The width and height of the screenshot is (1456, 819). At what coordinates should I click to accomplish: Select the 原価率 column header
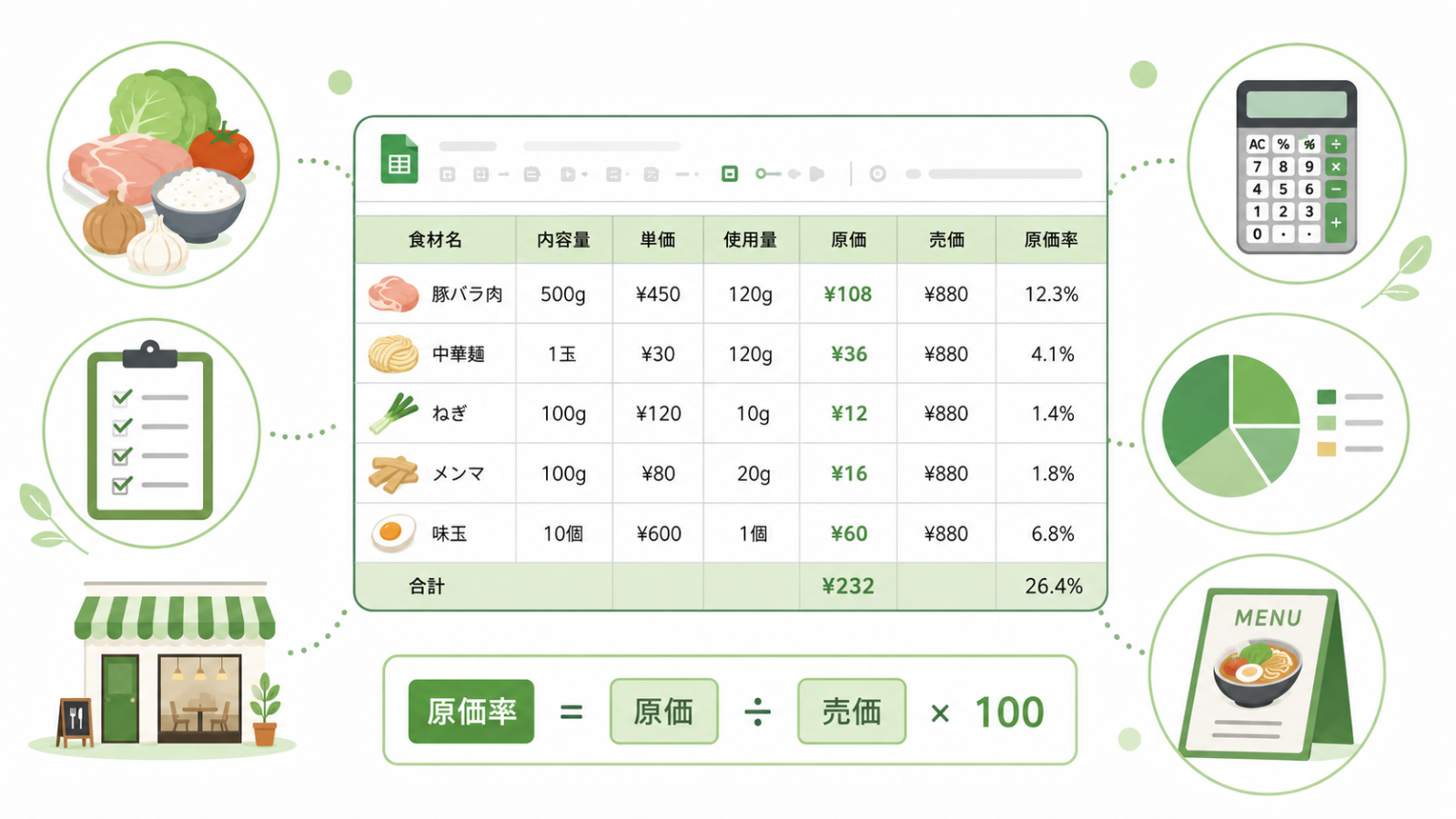1051,239
